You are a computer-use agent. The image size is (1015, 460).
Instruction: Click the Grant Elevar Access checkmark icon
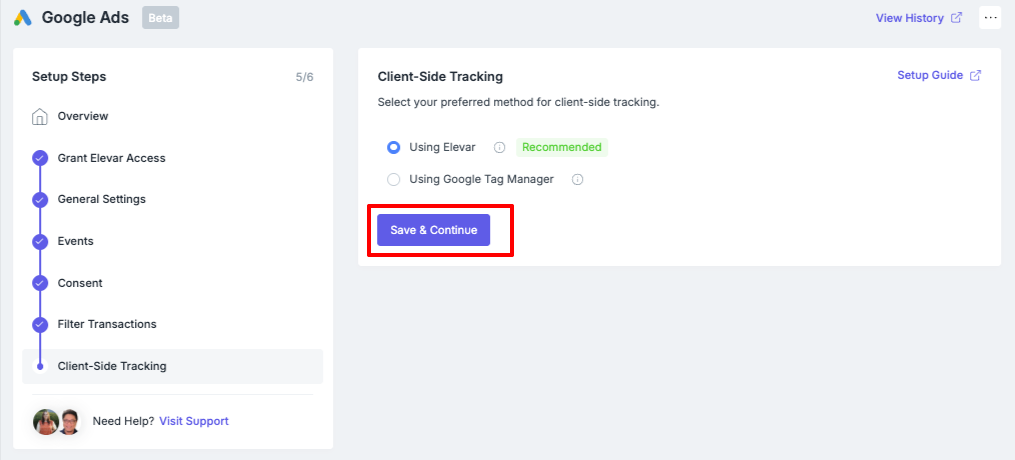click(40, 159)
